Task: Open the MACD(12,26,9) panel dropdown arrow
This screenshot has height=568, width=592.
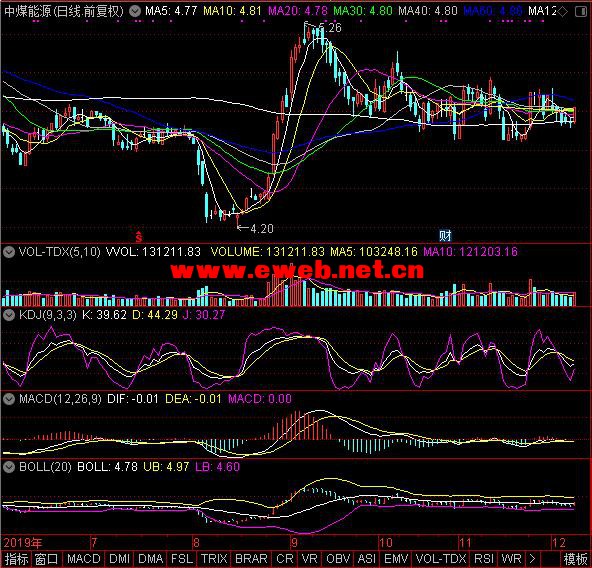Action: click(9, 399)
